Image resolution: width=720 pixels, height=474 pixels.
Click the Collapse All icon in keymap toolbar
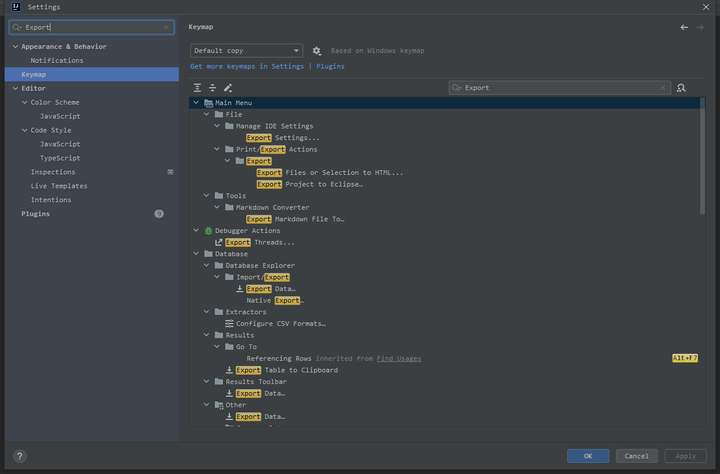pos(212,88)
